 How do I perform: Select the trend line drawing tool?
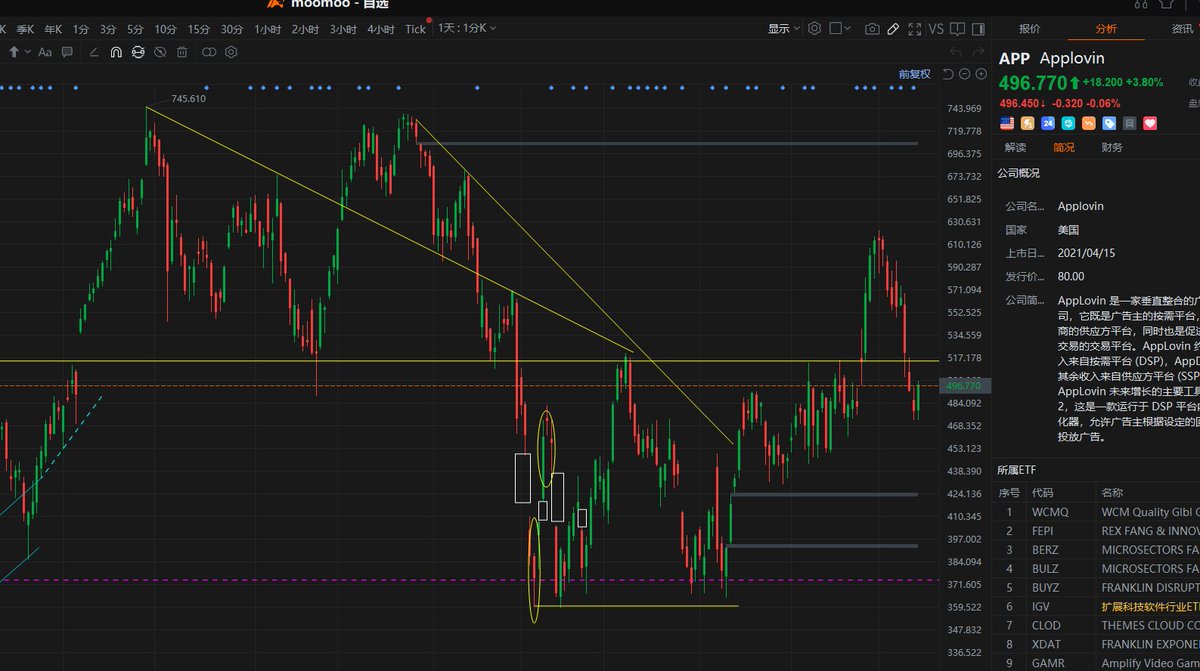pos(94,52)
